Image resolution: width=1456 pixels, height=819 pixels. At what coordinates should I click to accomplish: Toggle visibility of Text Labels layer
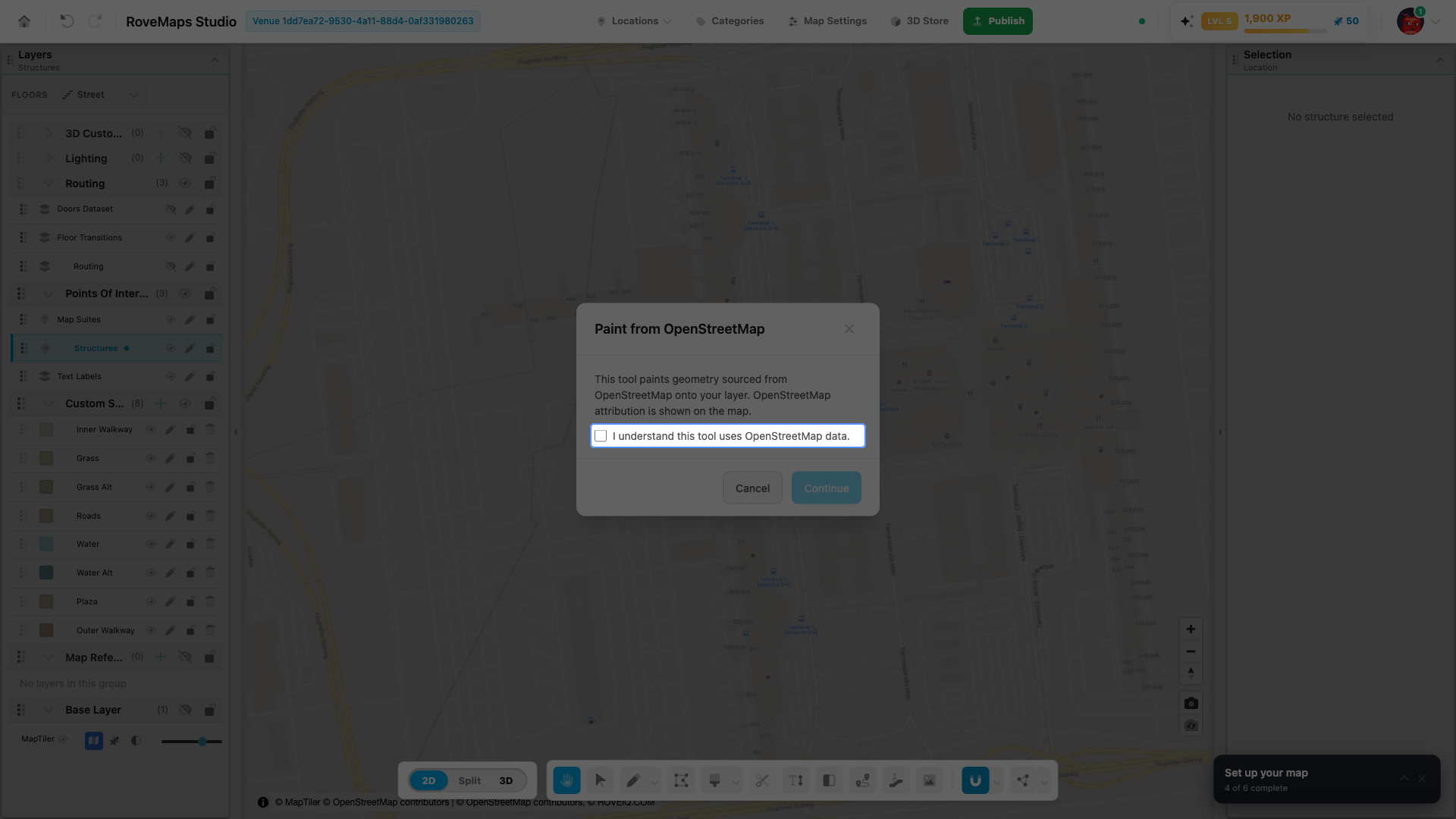tap(171, 376)
